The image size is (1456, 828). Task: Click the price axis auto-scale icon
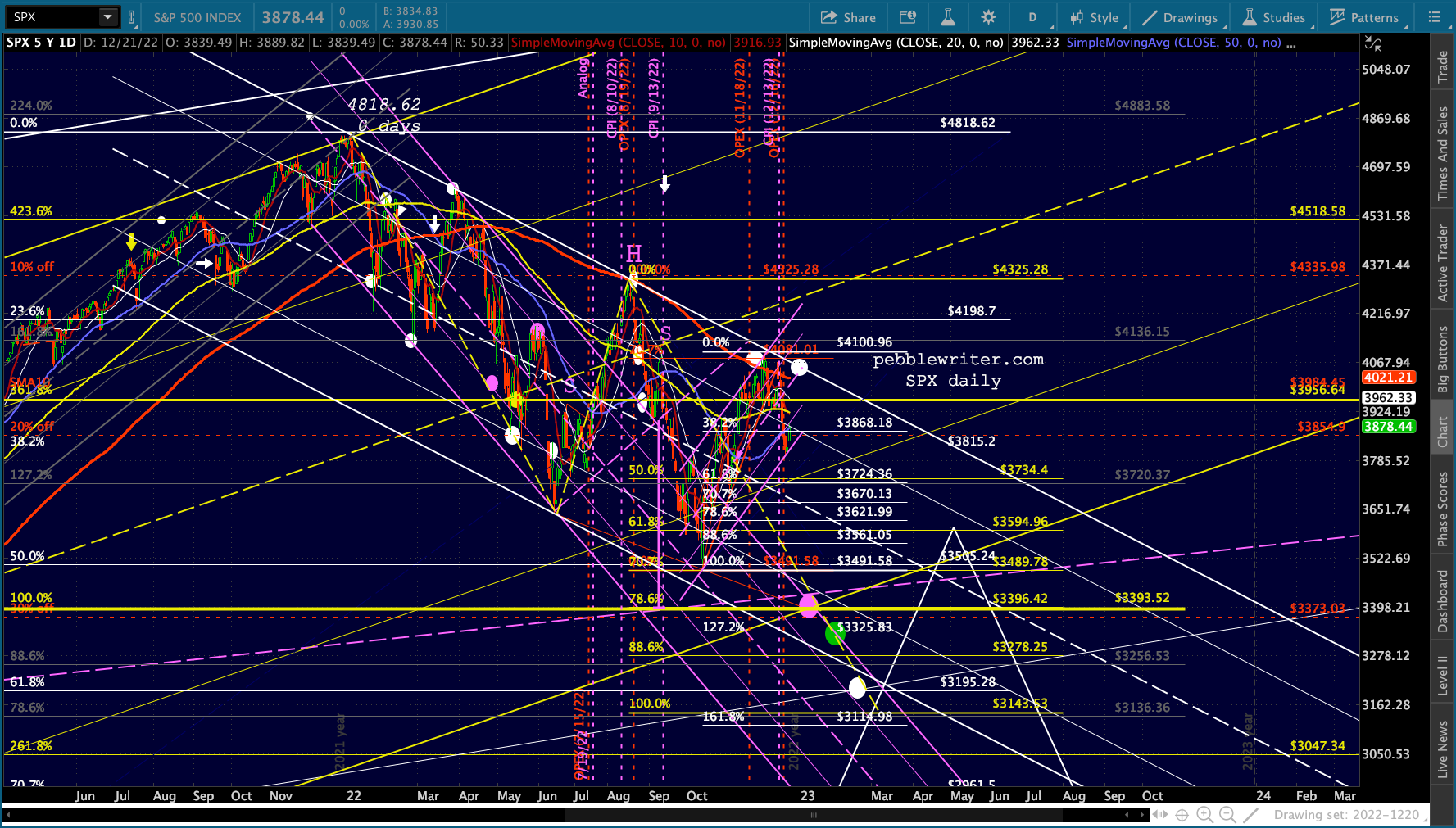pos(1373,43)
